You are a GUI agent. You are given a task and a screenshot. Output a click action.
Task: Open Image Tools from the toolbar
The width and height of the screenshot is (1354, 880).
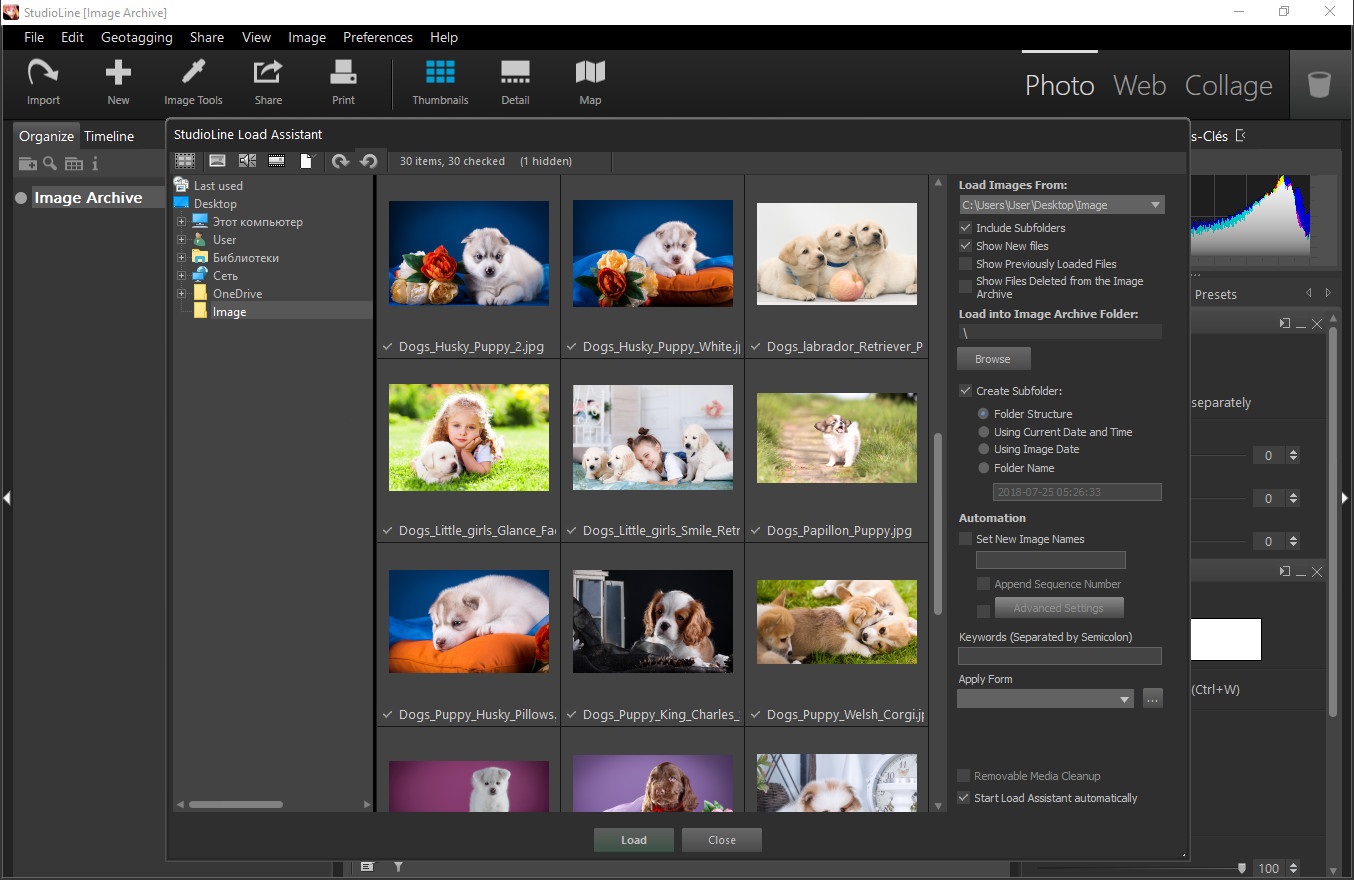[x=193, y=82]
